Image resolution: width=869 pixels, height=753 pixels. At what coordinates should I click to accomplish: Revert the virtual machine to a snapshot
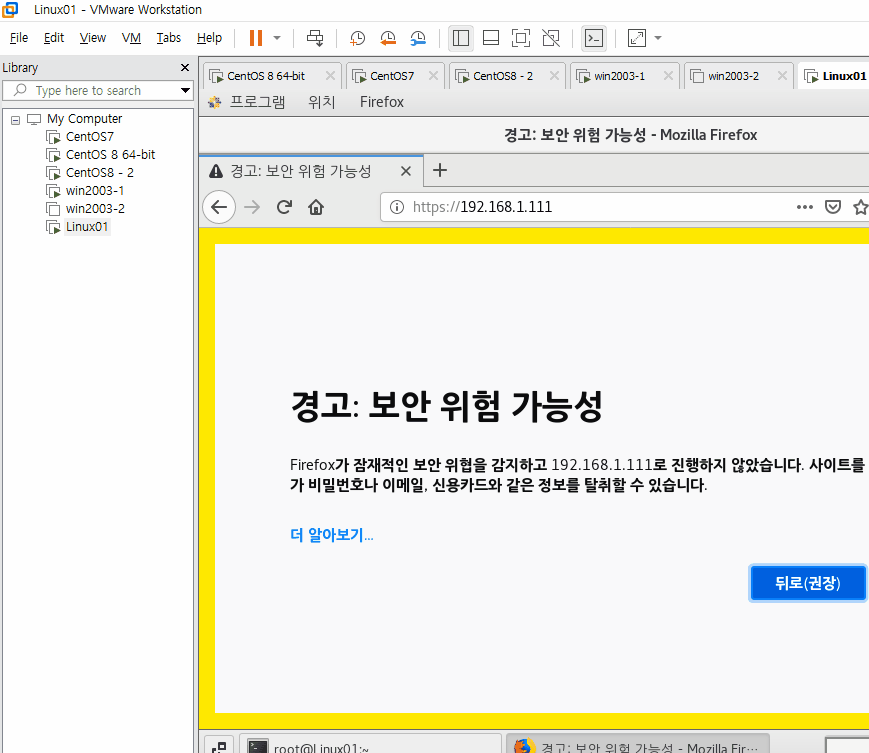388,38
